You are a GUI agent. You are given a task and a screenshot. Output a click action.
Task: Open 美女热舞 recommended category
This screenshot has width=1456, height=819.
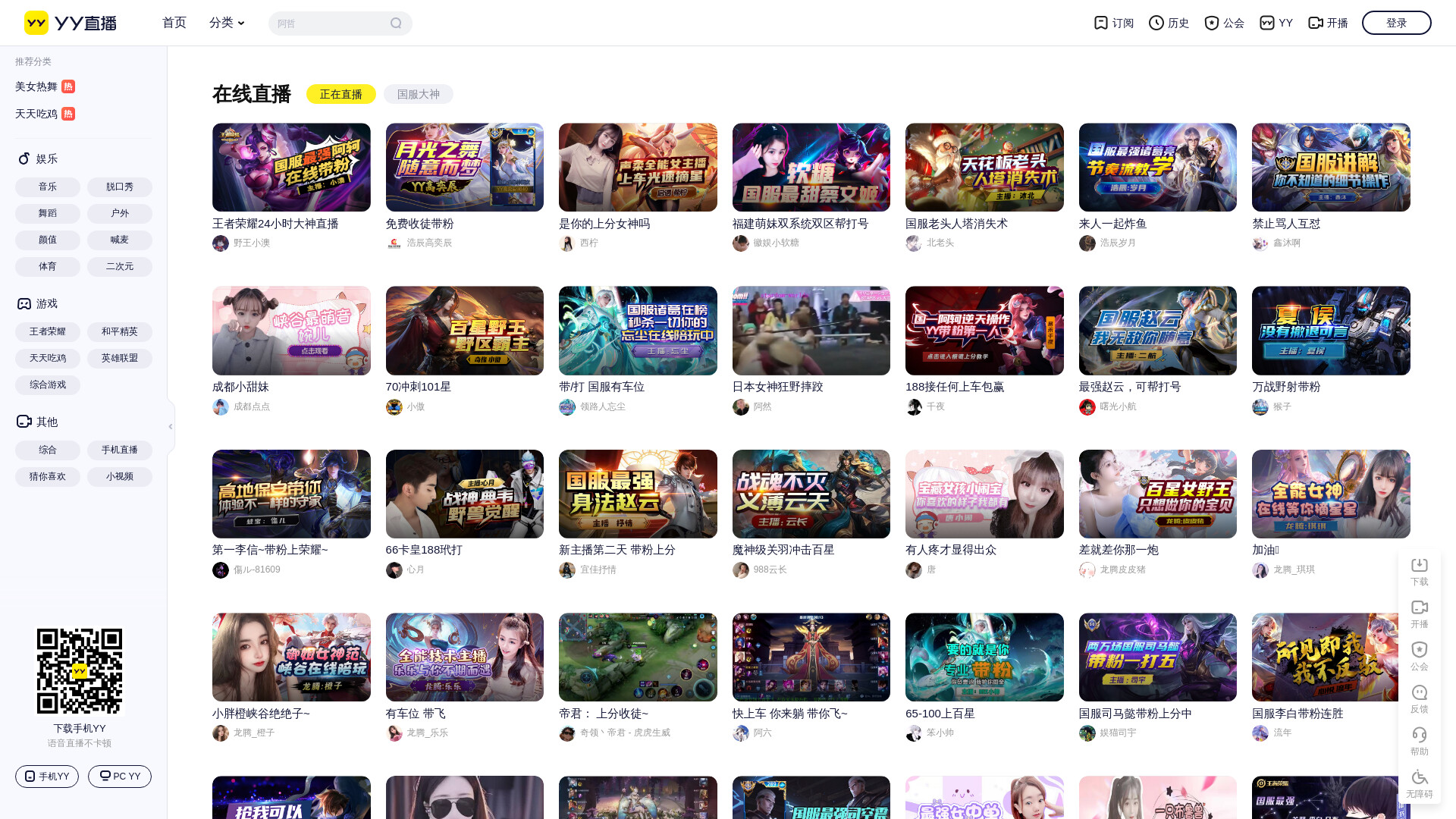(45, 86)
